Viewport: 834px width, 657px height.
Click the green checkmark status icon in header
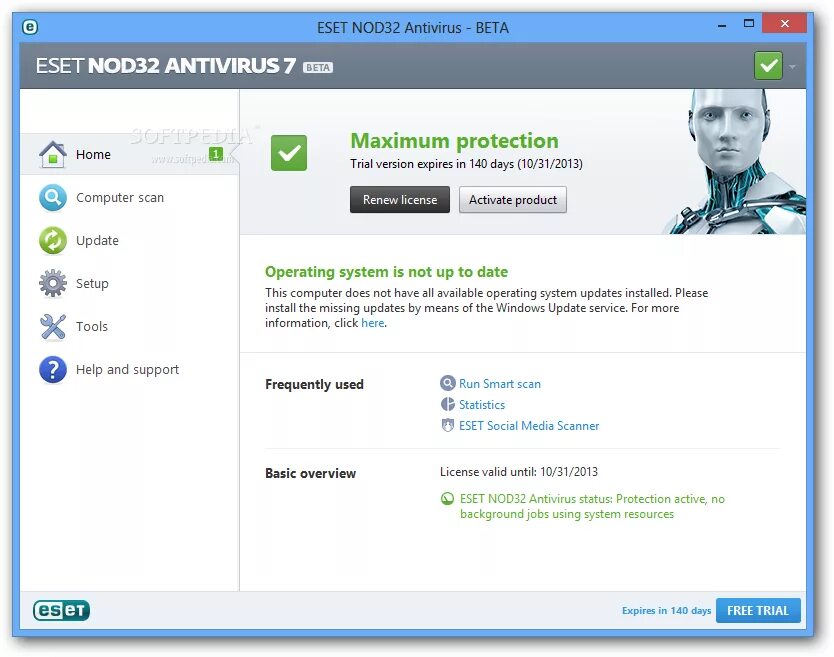click(x=768, y=65)
